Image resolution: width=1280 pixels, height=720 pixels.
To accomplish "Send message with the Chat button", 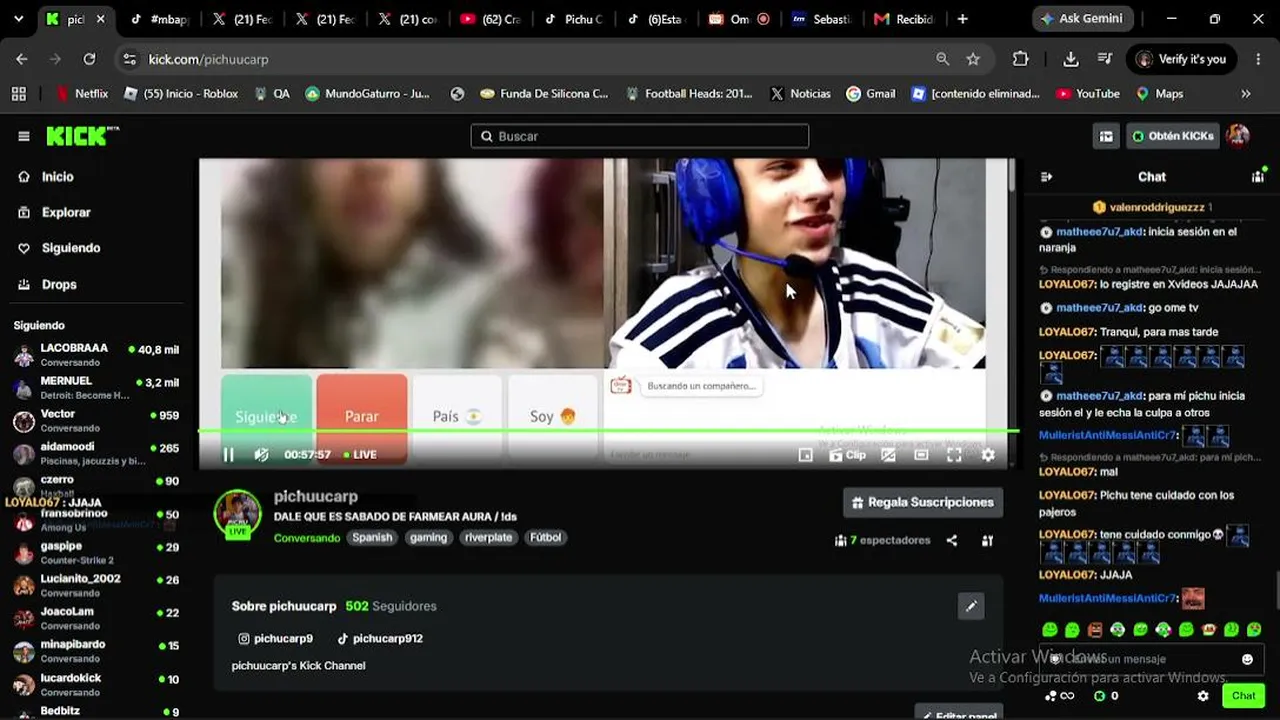I will (1244, 696).
